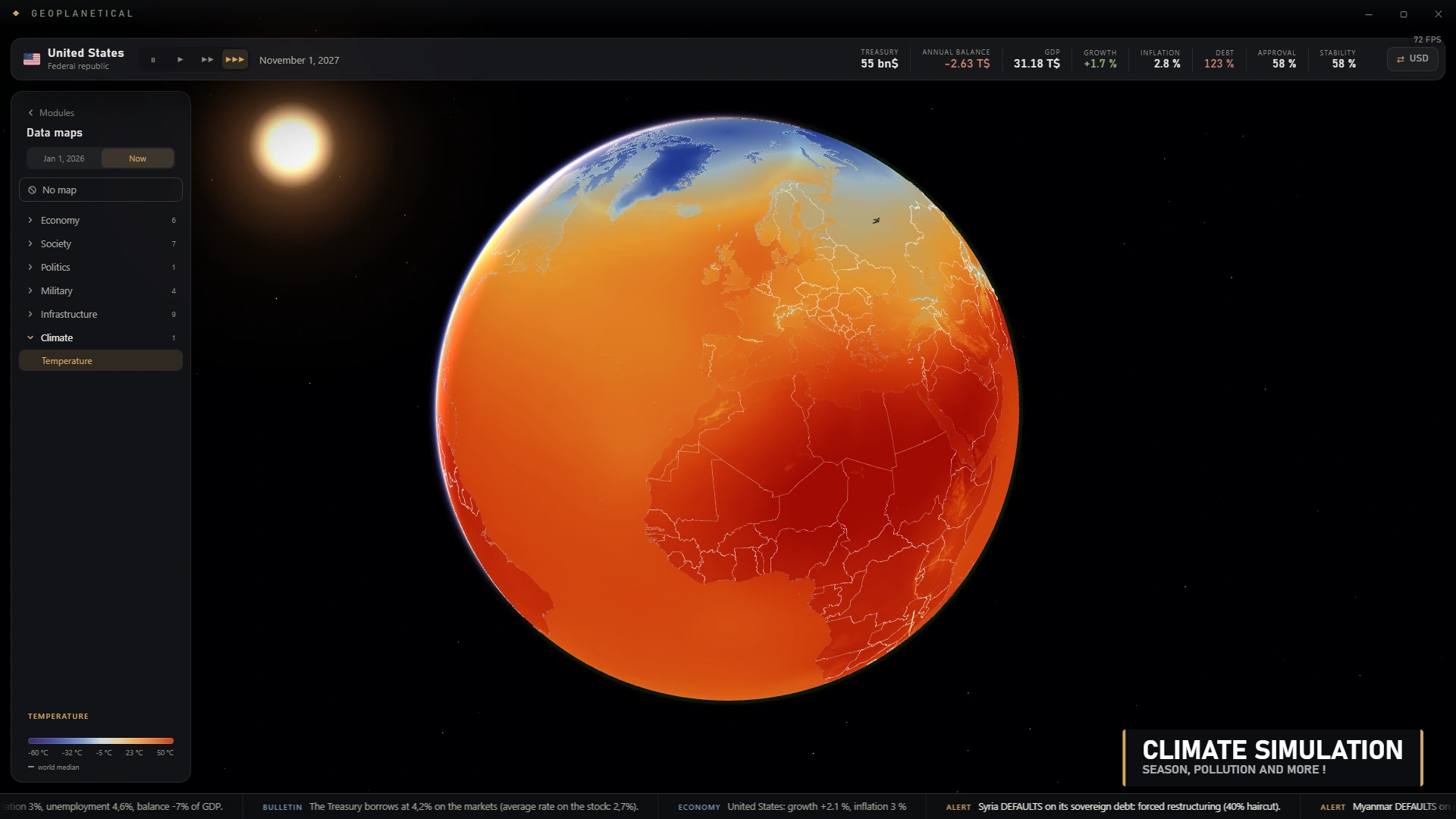This screenshot has width=1456, height=819.
Task: Click the GDP 31.18 T$ value
Action: (1037, 64)
